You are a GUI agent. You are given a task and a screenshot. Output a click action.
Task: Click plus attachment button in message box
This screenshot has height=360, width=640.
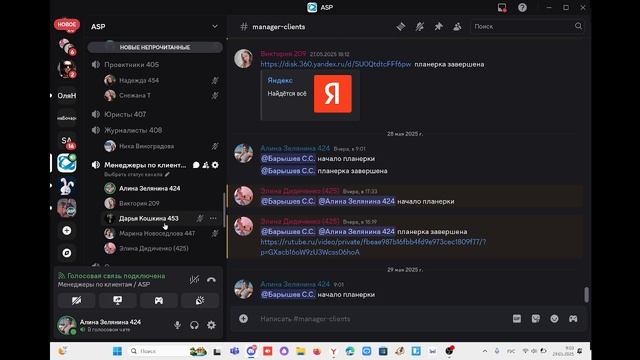244,319
